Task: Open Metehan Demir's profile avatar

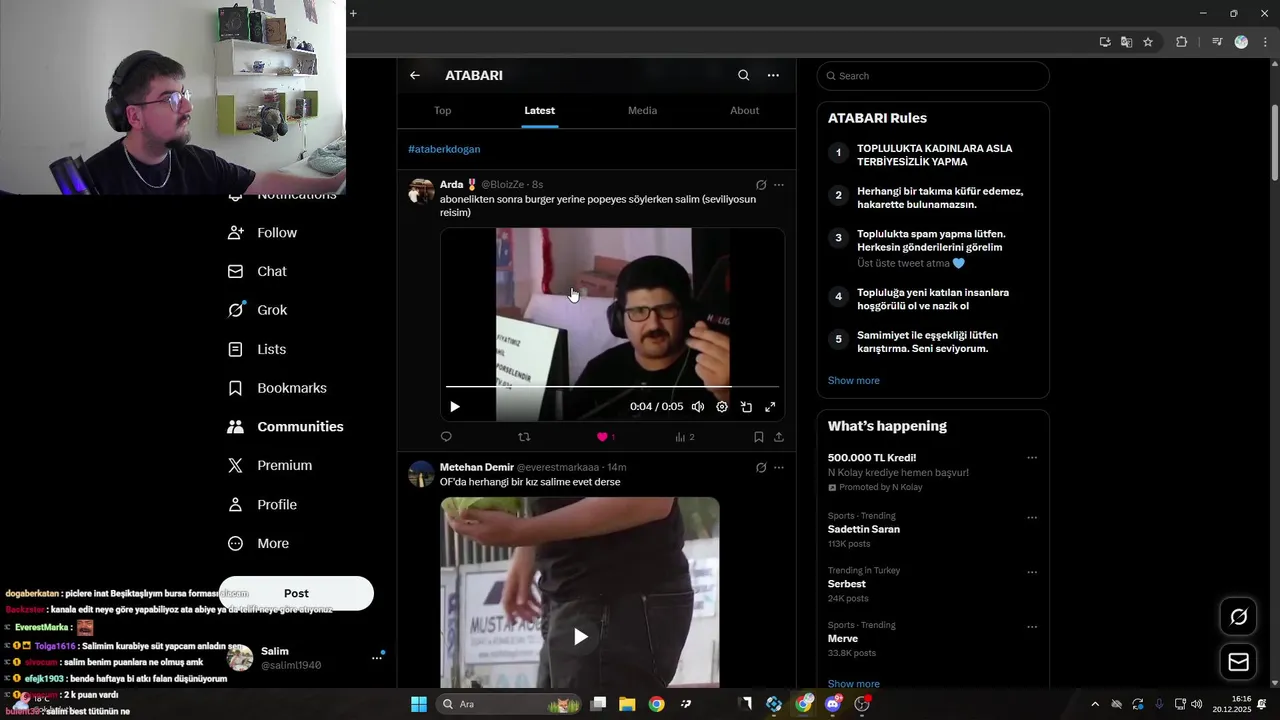Action: click(422, 474)
